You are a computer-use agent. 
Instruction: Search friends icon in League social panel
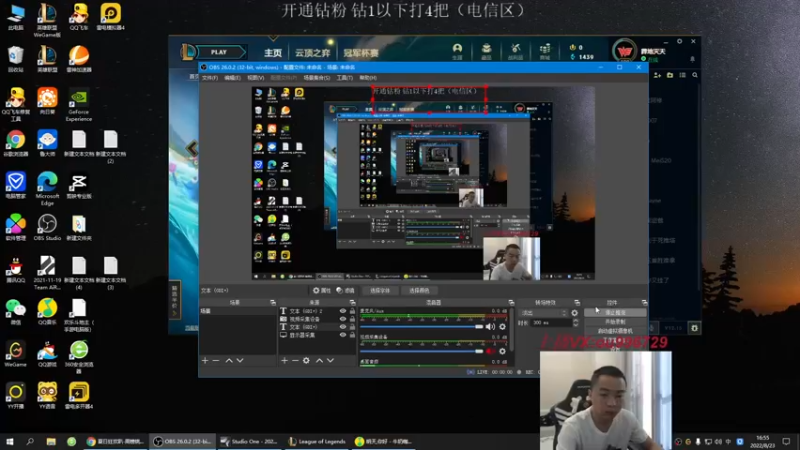[x=695, y=75]
